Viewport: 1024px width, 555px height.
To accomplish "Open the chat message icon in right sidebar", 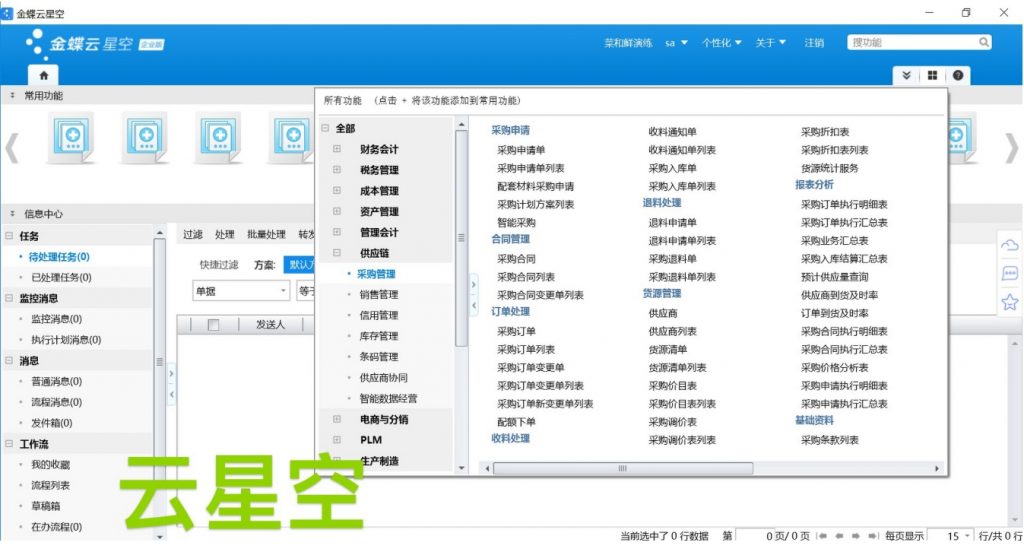I will [1010, 274].
